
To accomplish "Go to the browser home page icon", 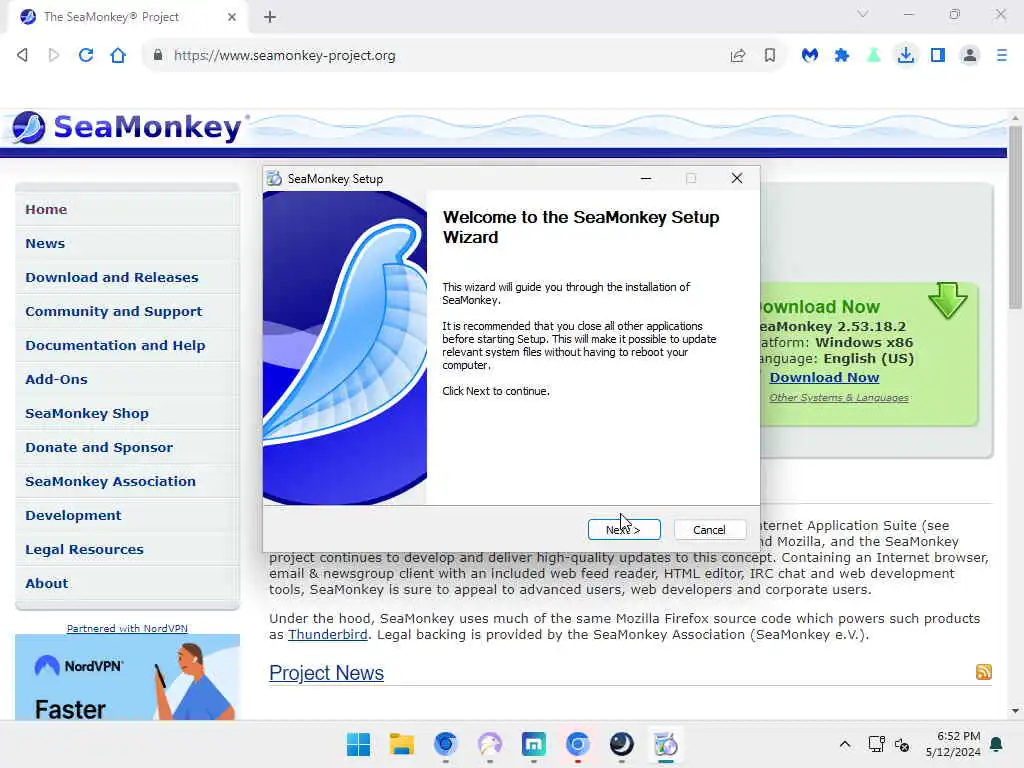I will [118, 56].
